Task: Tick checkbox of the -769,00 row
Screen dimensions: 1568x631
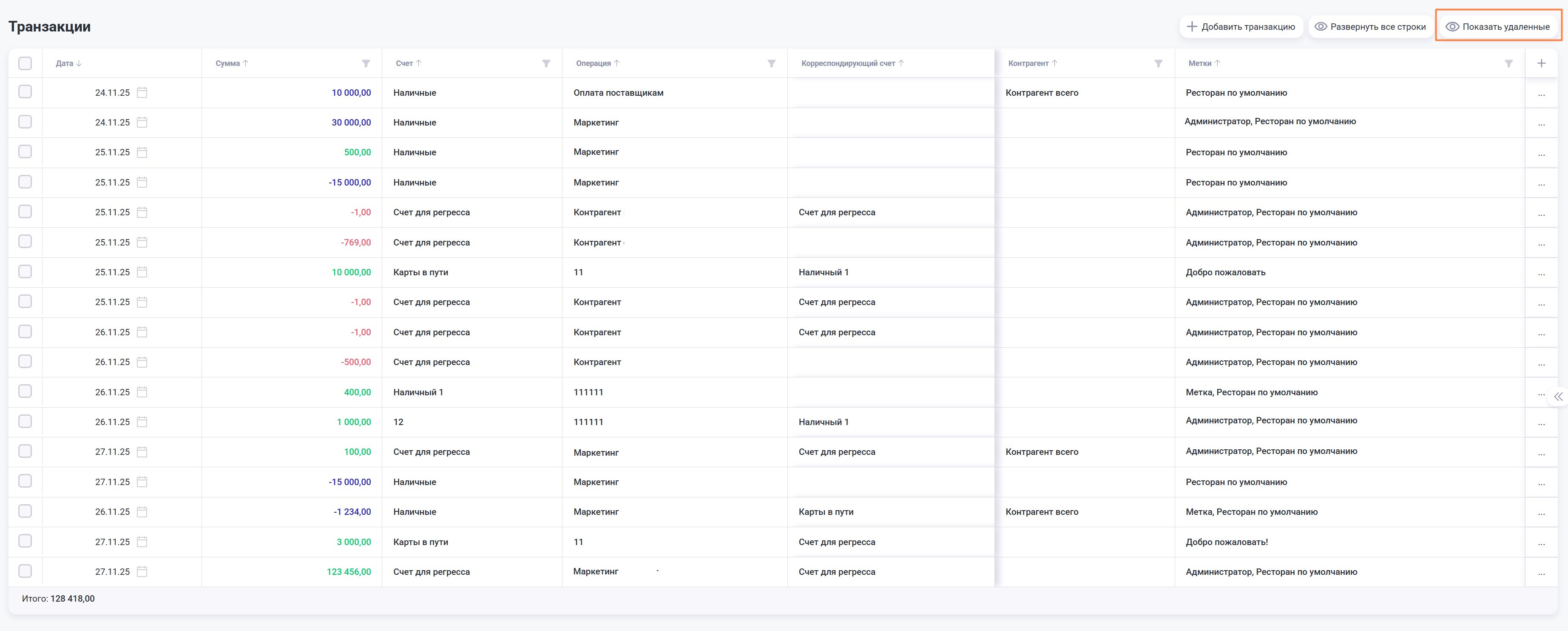Action: (25, 242)
